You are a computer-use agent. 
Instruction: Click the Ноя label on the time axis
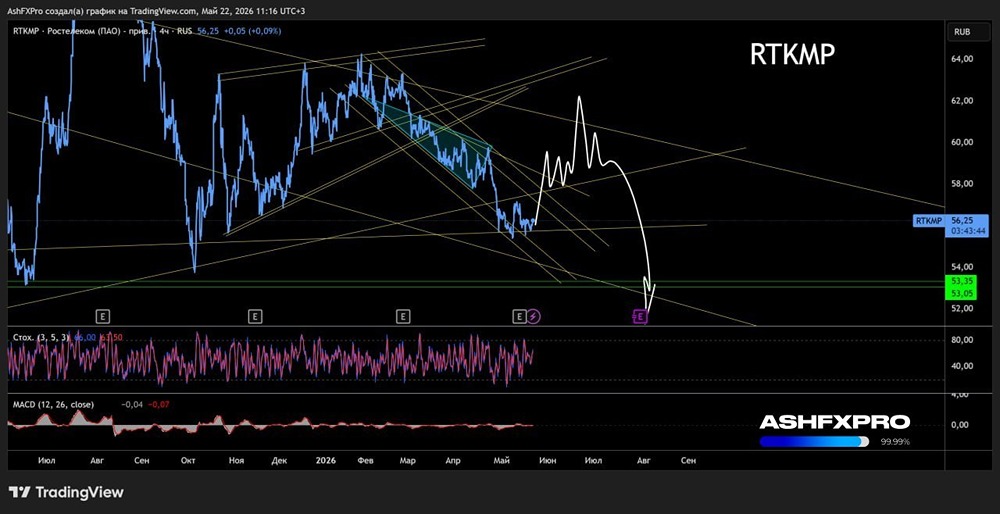tap(235, 460)
